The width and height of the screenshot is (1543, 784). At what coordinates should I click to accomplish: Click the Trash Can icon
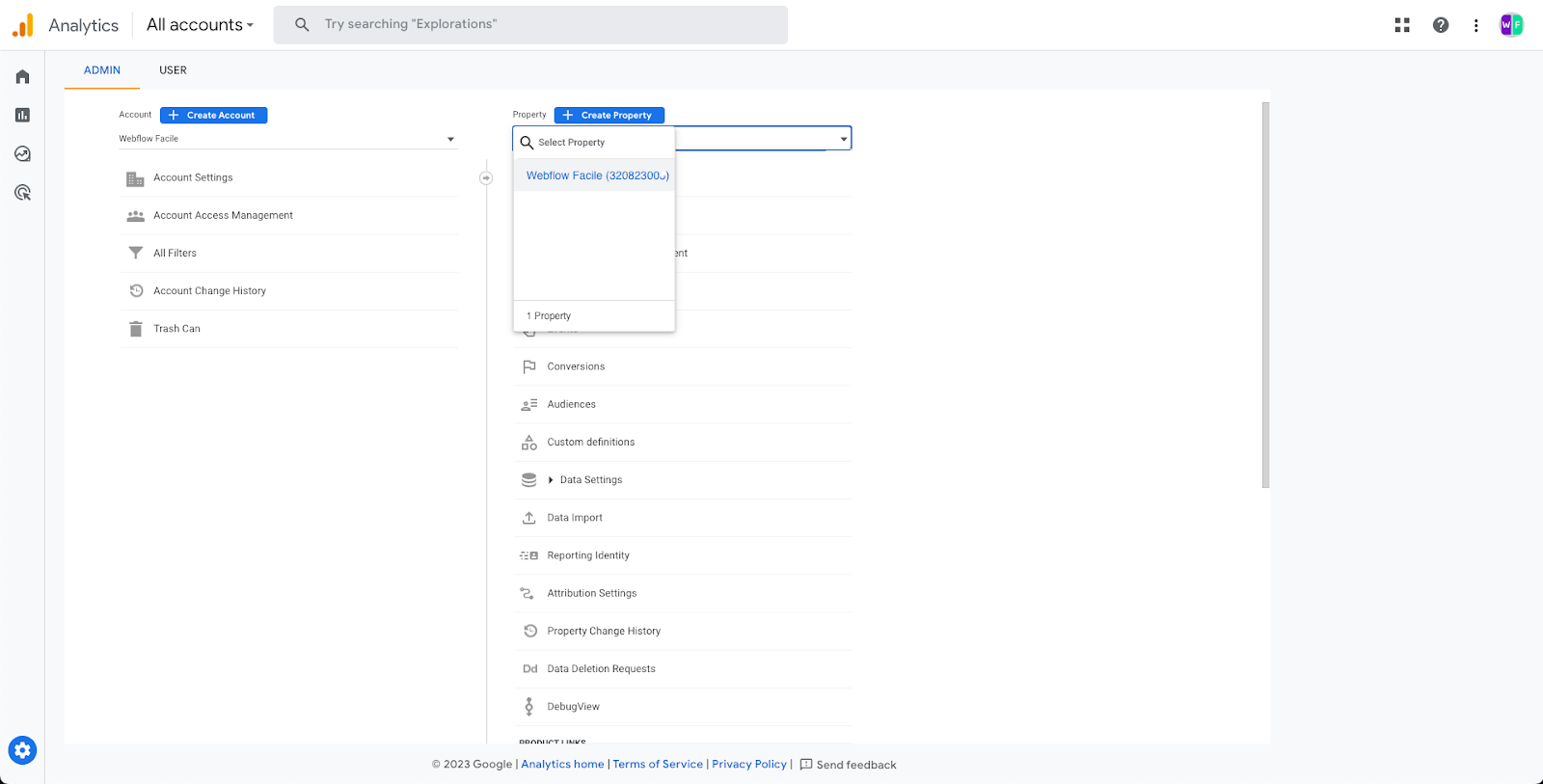(135, 329)
